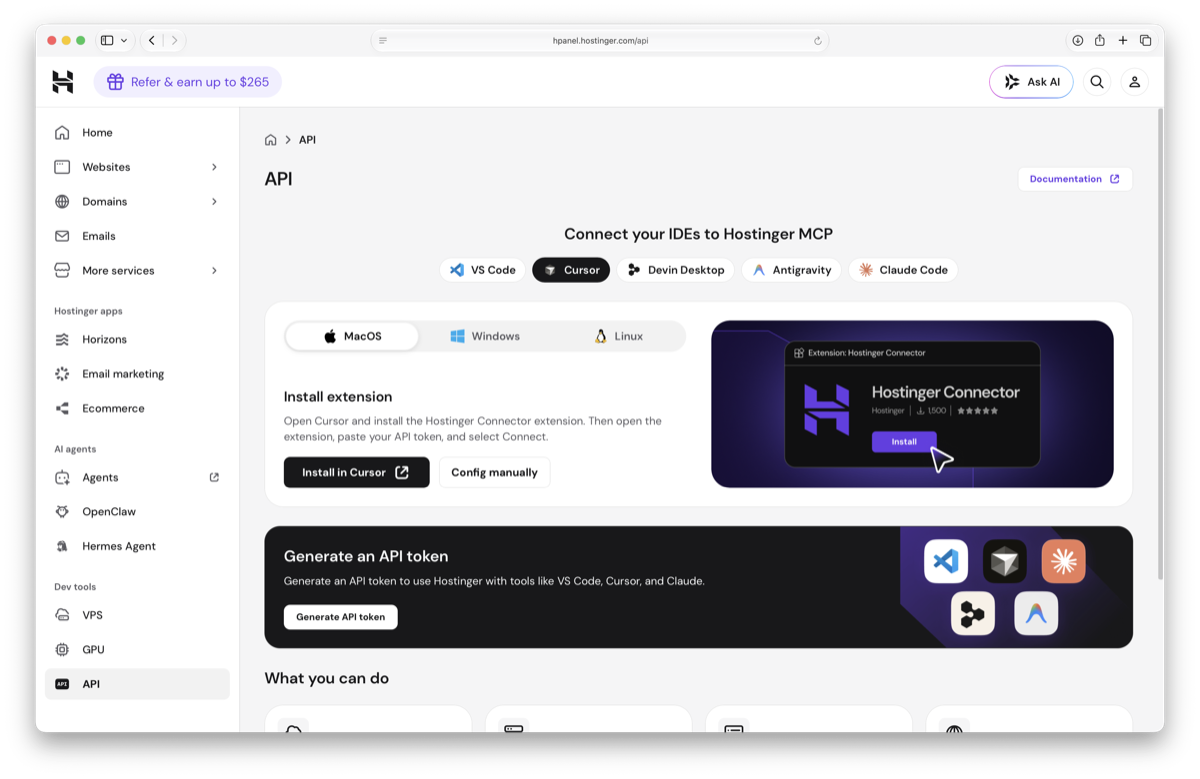Viewport: 1200px width, 779px height.
Task: Click the OpenClaw sidebar icon
Action: (62, 511)
